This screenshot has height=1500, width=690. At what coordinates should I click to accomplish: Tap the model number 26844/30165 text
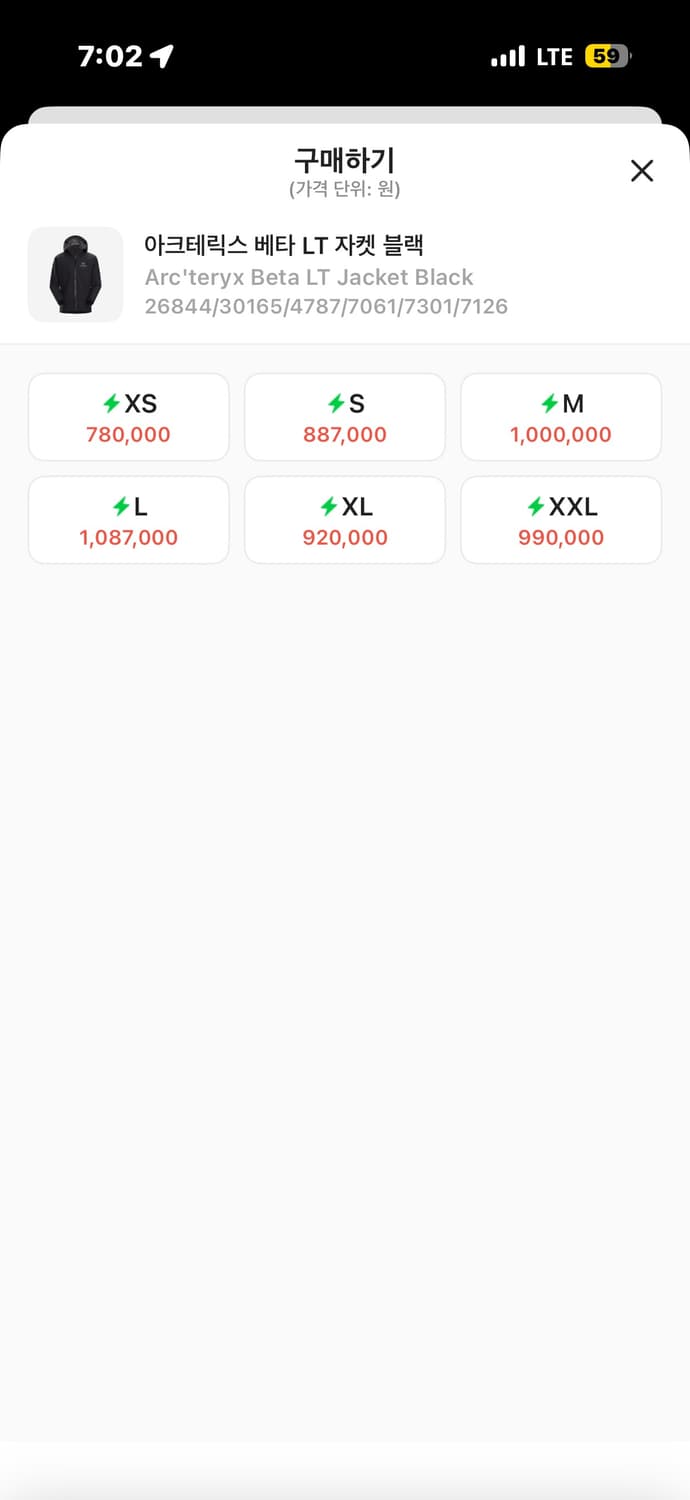point(326,306)
